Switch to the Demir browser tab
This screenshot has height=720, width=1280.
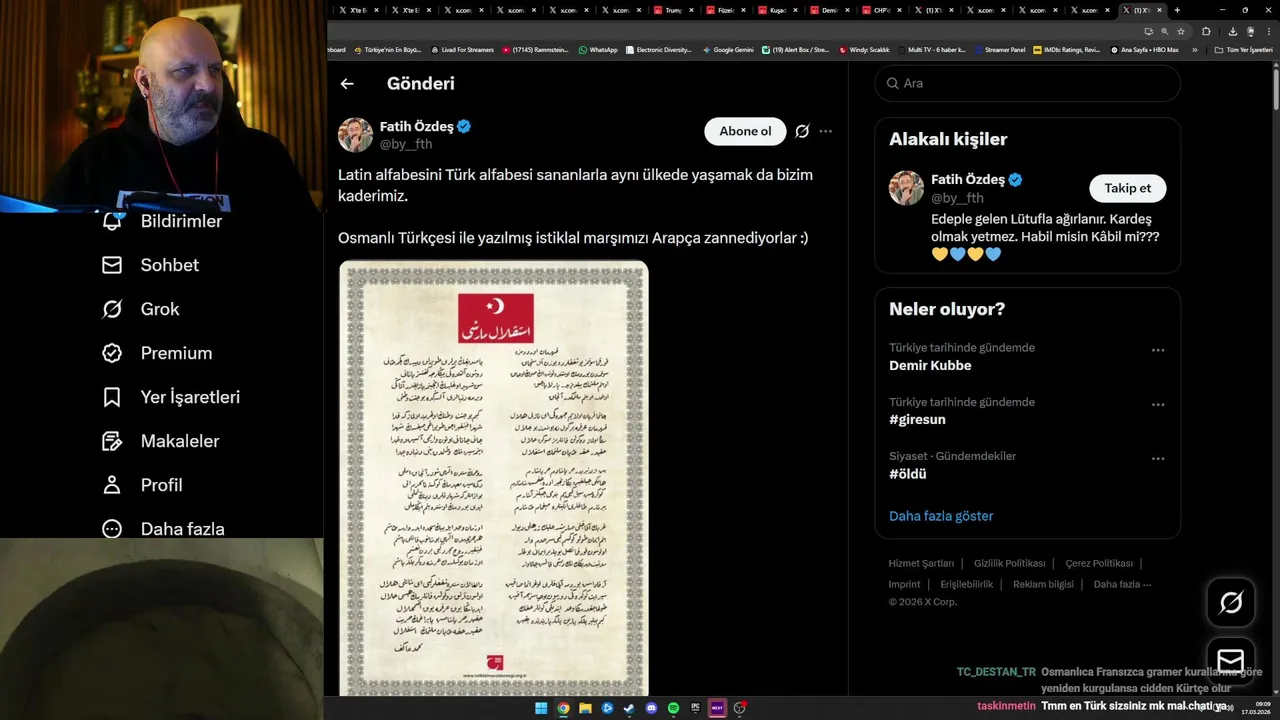click(x=828, y=10)
